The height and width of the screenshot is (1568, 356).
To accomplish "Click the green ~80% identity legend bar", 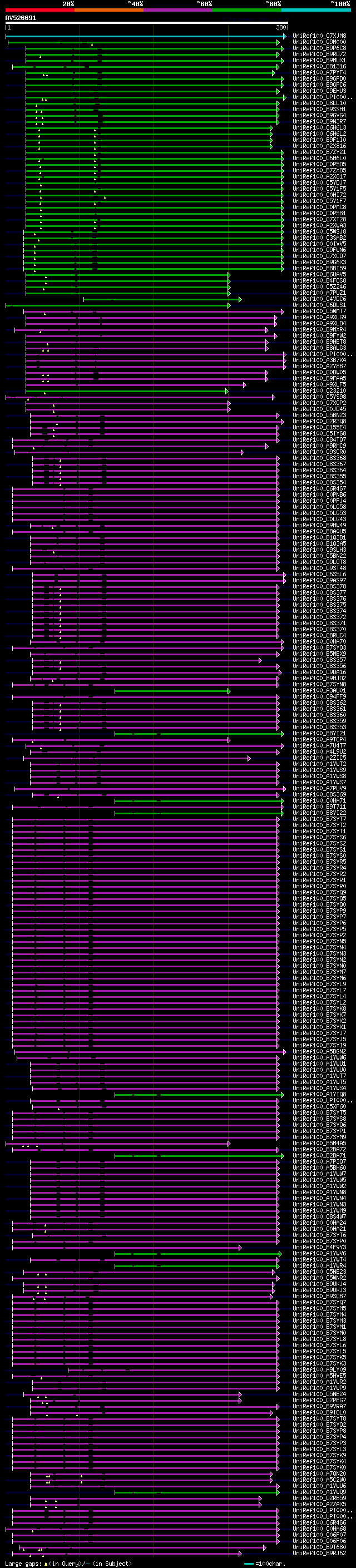I will coord(247,10).
